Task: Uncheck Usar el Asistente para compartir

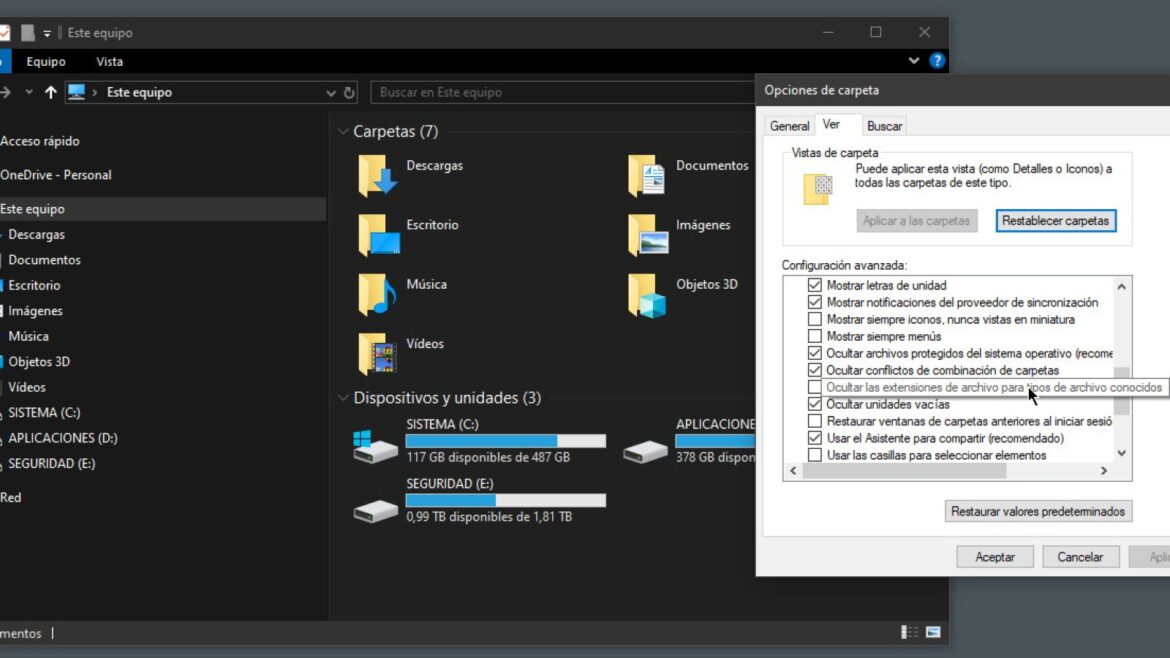Action: coord(814,438)
